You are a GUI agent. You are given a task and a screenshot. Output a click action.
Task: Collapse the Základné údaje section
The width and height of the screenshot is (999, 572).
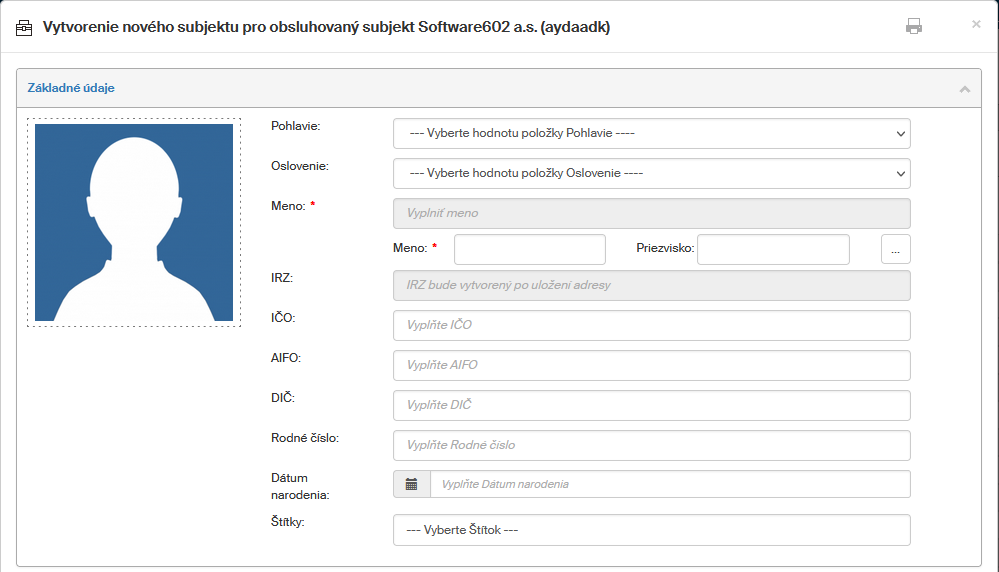964,89
